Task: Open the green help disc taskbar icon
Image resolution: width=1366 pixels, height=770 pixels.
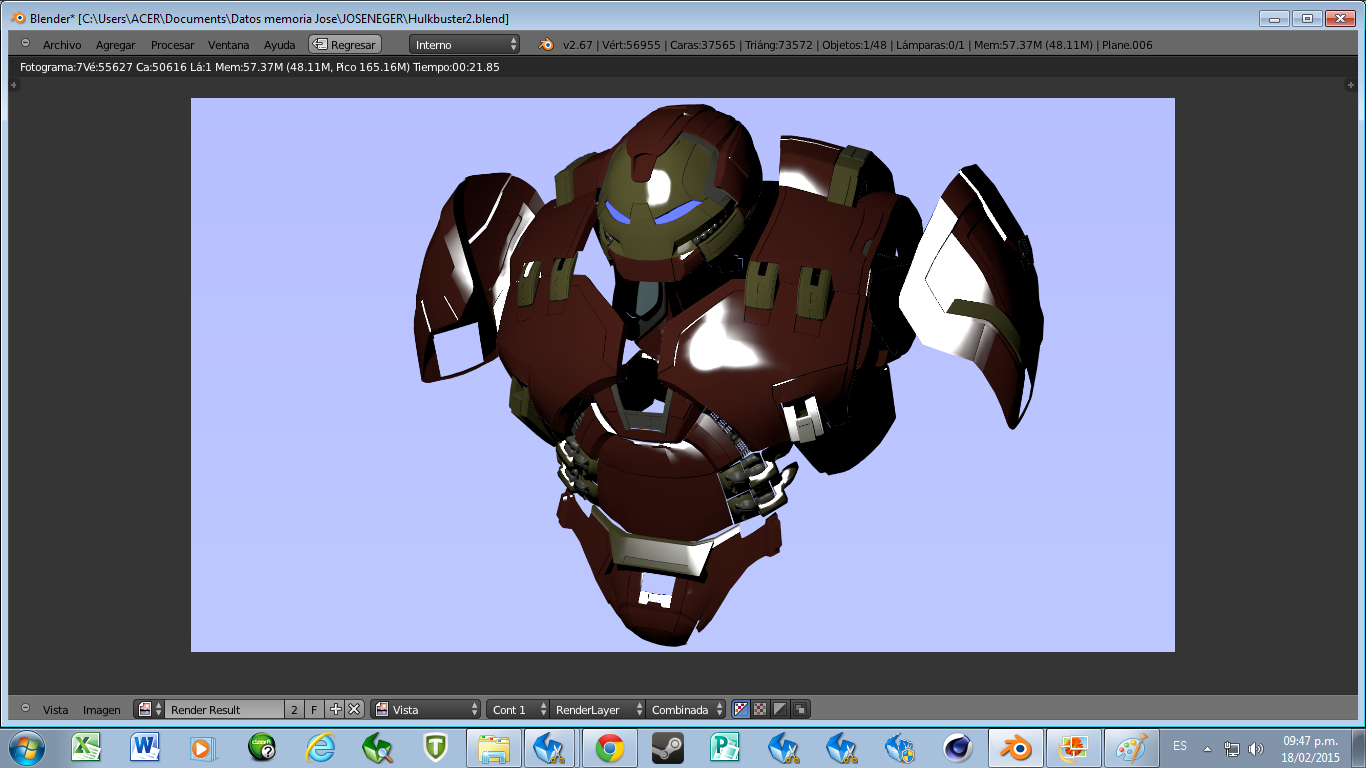Action: tap(262, 747)
